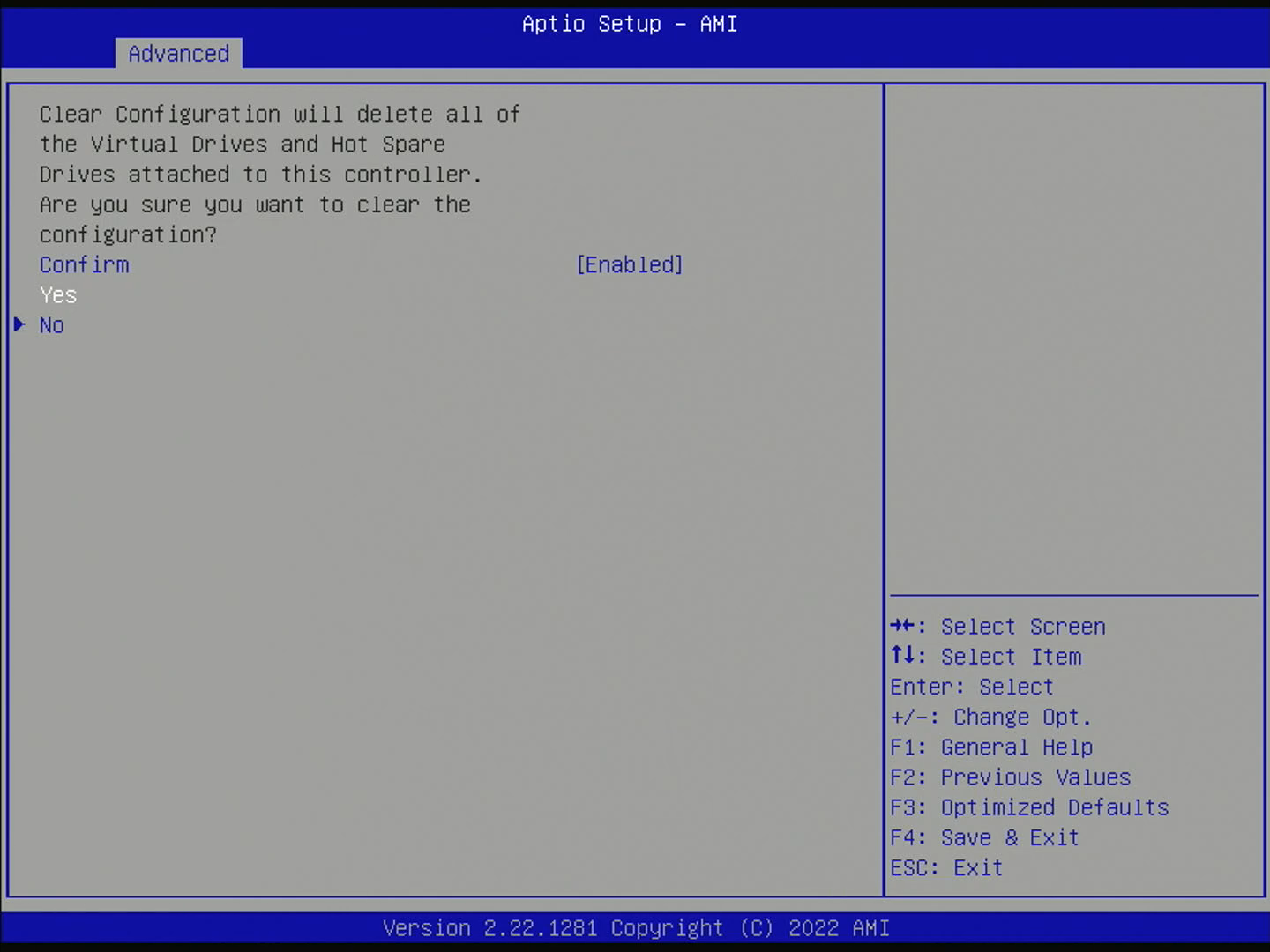Click the 'F4: Save & Exit' entry
The image size is (1270, 952).
click(x=984, y=837)
